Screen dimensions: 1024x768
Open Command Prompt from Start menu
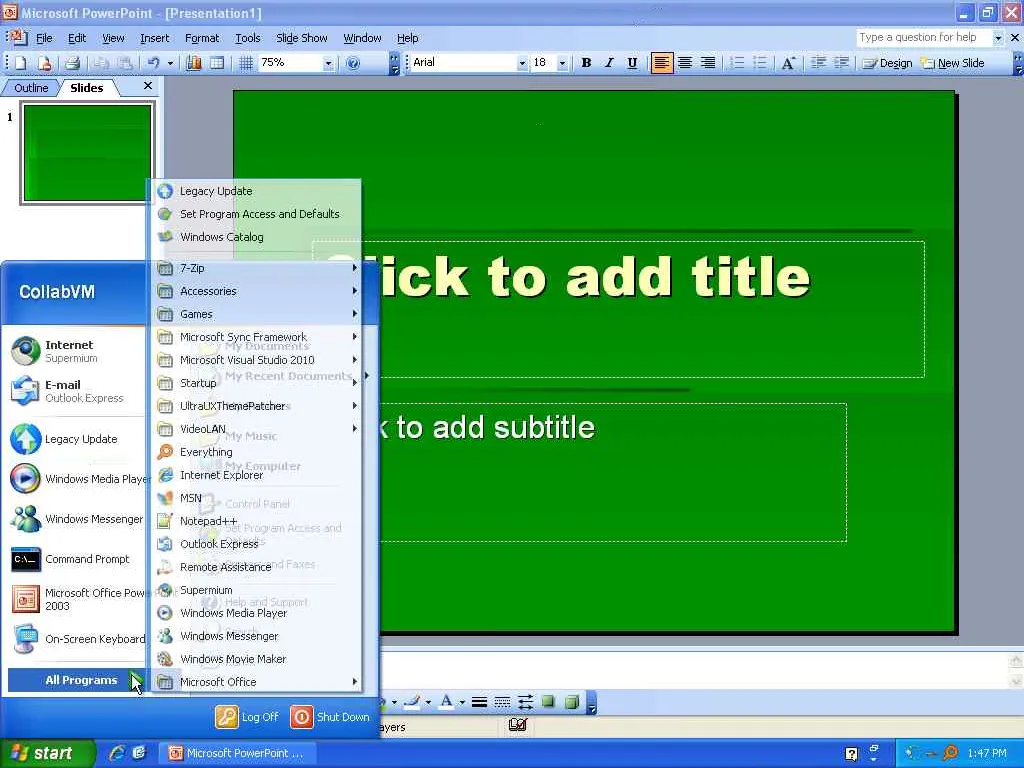[77, 560]
